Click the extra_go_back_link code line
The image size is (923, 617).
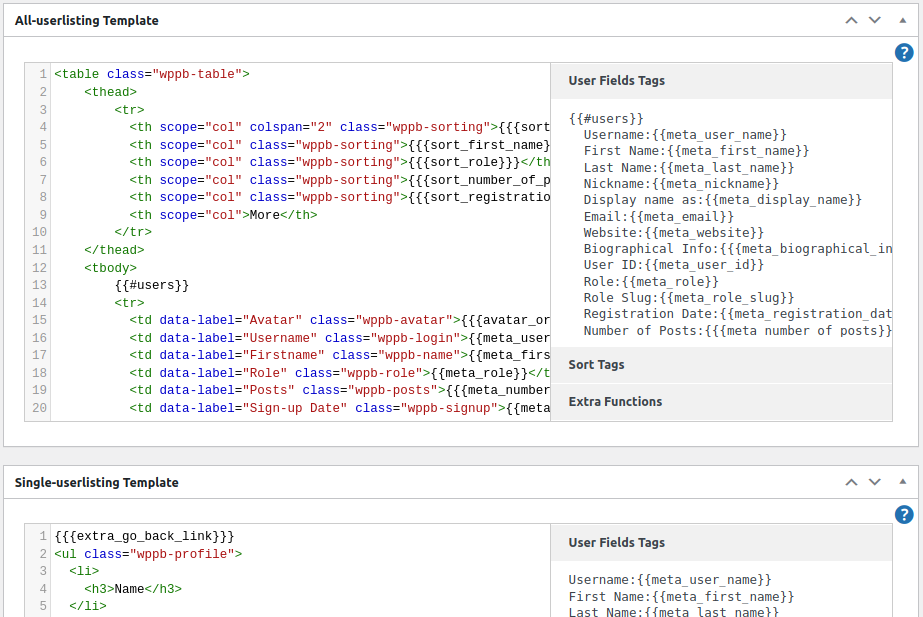145,537
